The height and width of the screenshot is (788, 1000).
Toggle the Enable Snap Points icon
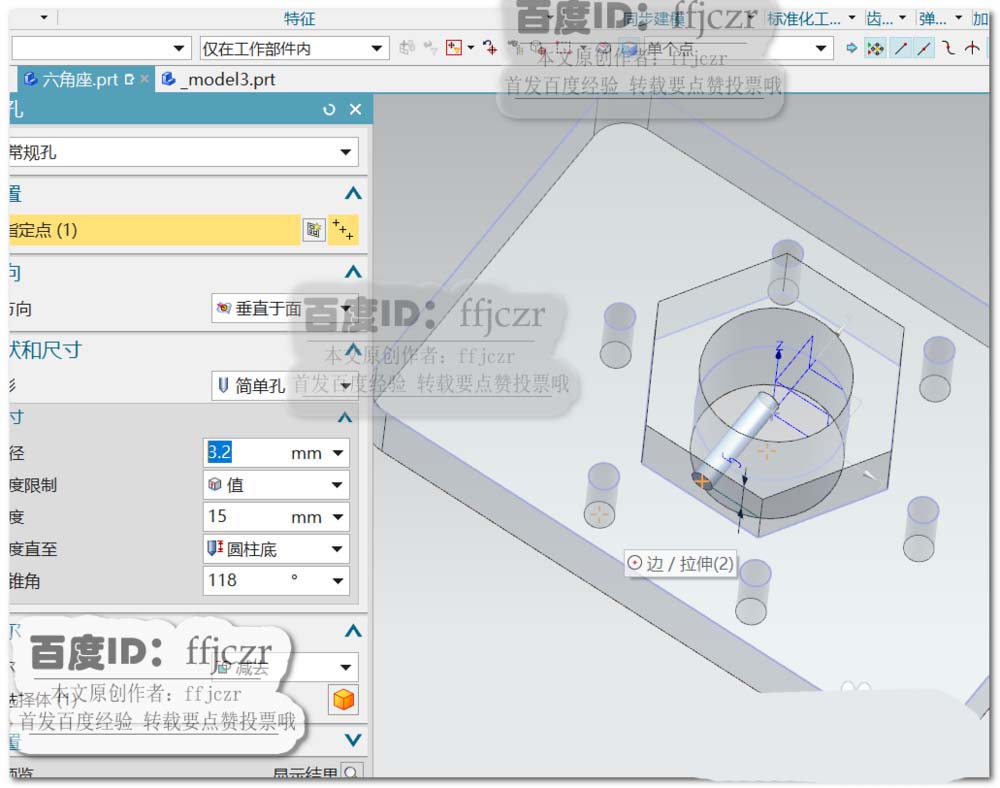tap(876, 48)
